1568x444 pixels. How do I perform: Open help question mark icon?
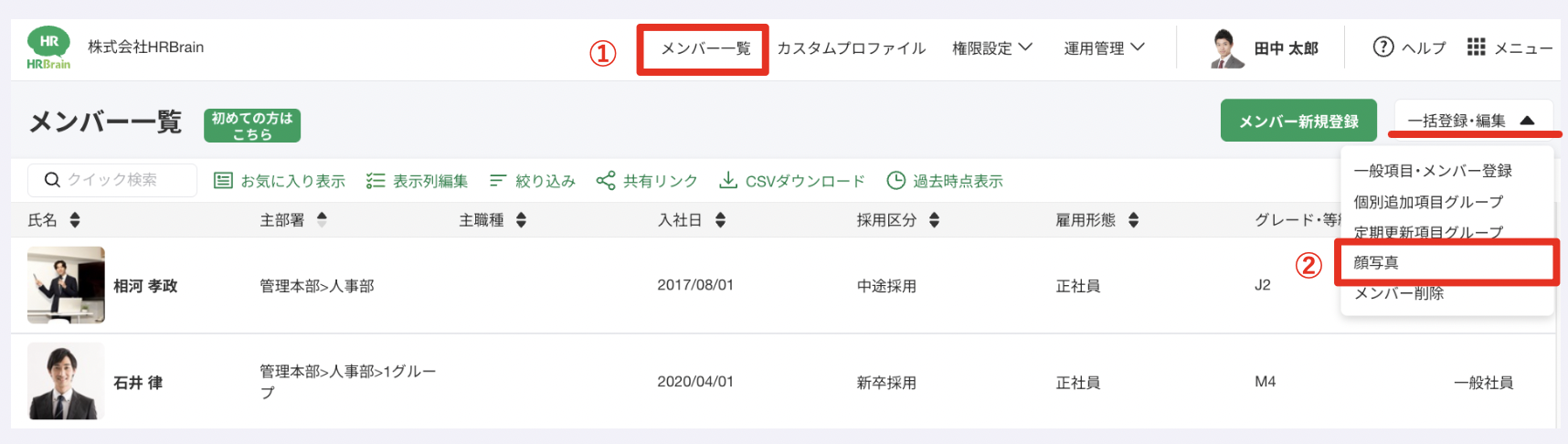(1383, 48)
